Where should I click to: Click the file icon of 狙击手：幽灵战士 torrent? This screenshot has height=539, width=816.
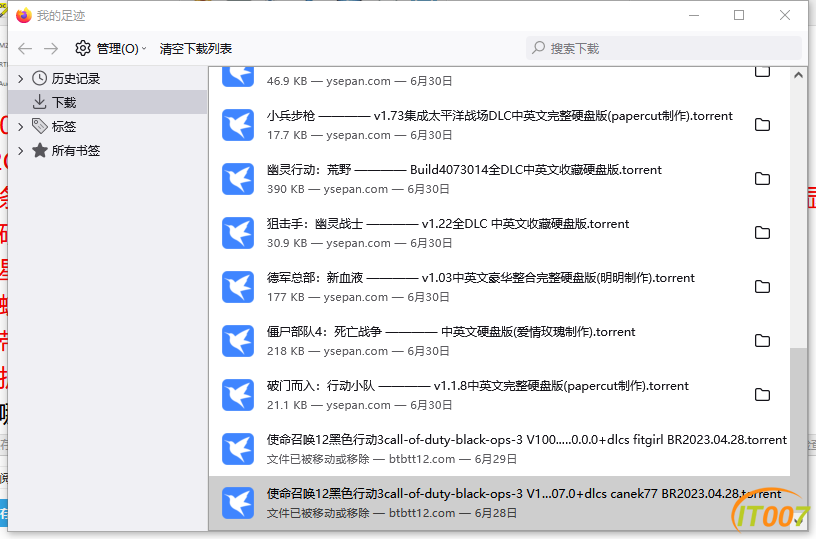(238, 233)
